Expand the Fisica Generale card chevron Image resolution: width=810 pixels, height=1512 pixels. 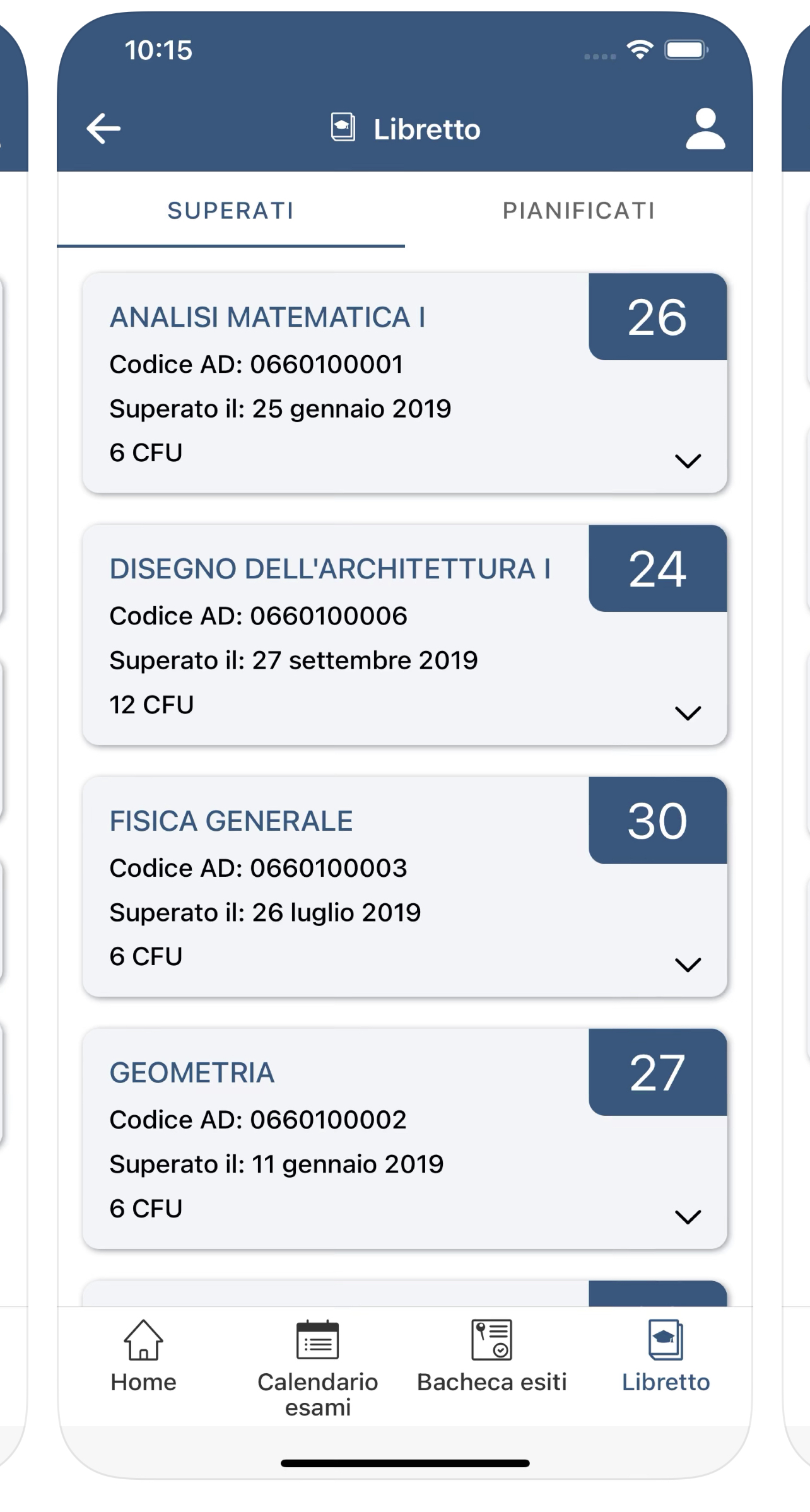pyautogui.click(x=688, y=964)
